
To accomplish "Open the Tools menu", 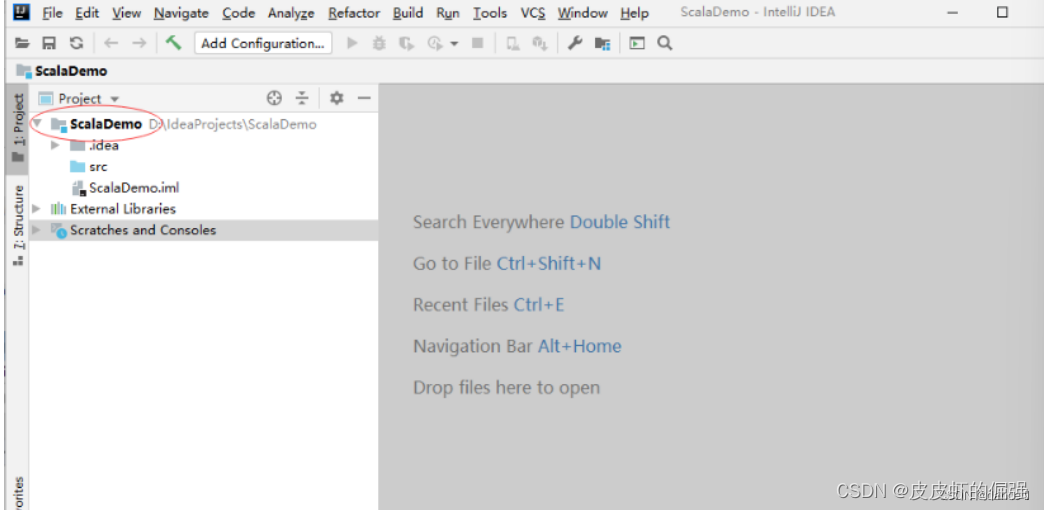I will click(x=490, y=13).
